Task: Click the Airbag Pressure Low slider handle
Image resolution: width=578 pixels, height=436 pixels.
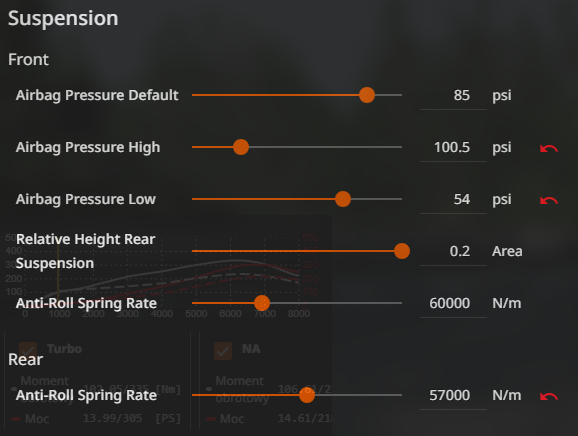Action: [343, 199]
